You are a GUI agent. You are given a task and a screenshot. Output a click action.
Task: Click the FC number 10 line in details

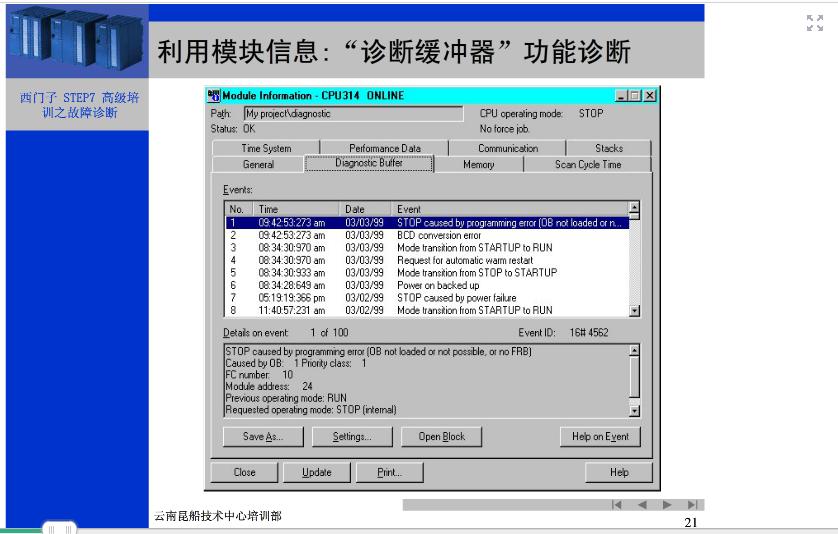coord(259,375)
